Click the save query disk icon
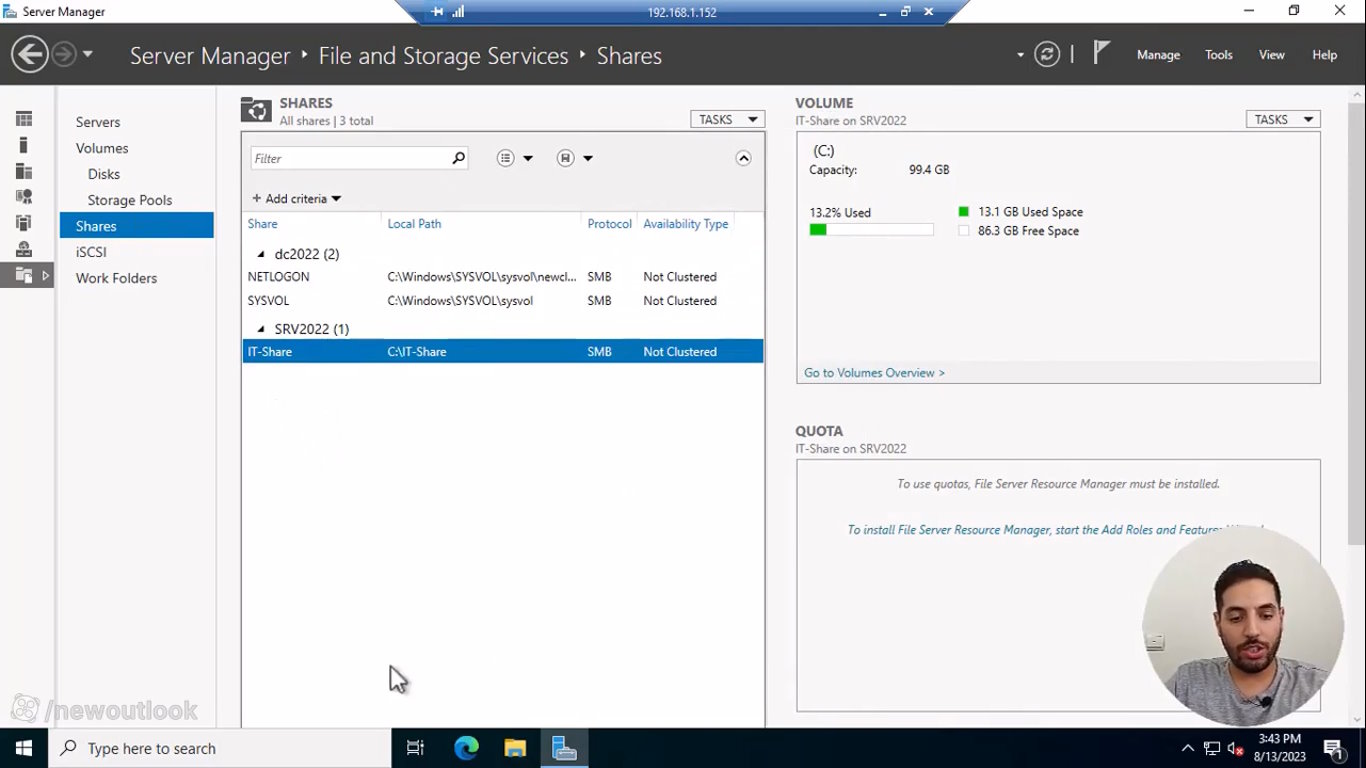Viewport: 1366px width, 768px height. 566,158
